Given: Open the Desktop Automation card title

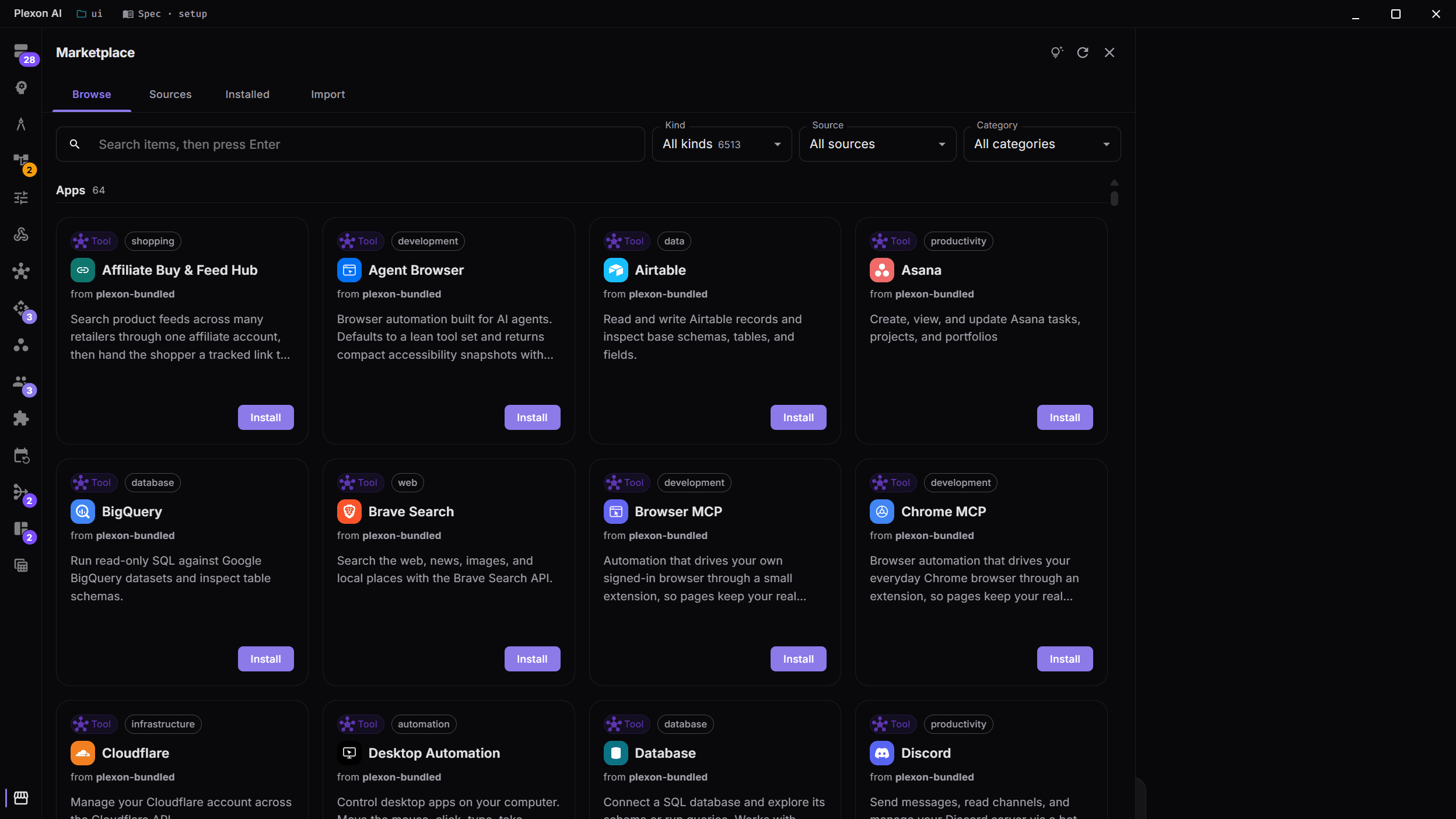Looking at the screenshot, I should click(434, 753).
